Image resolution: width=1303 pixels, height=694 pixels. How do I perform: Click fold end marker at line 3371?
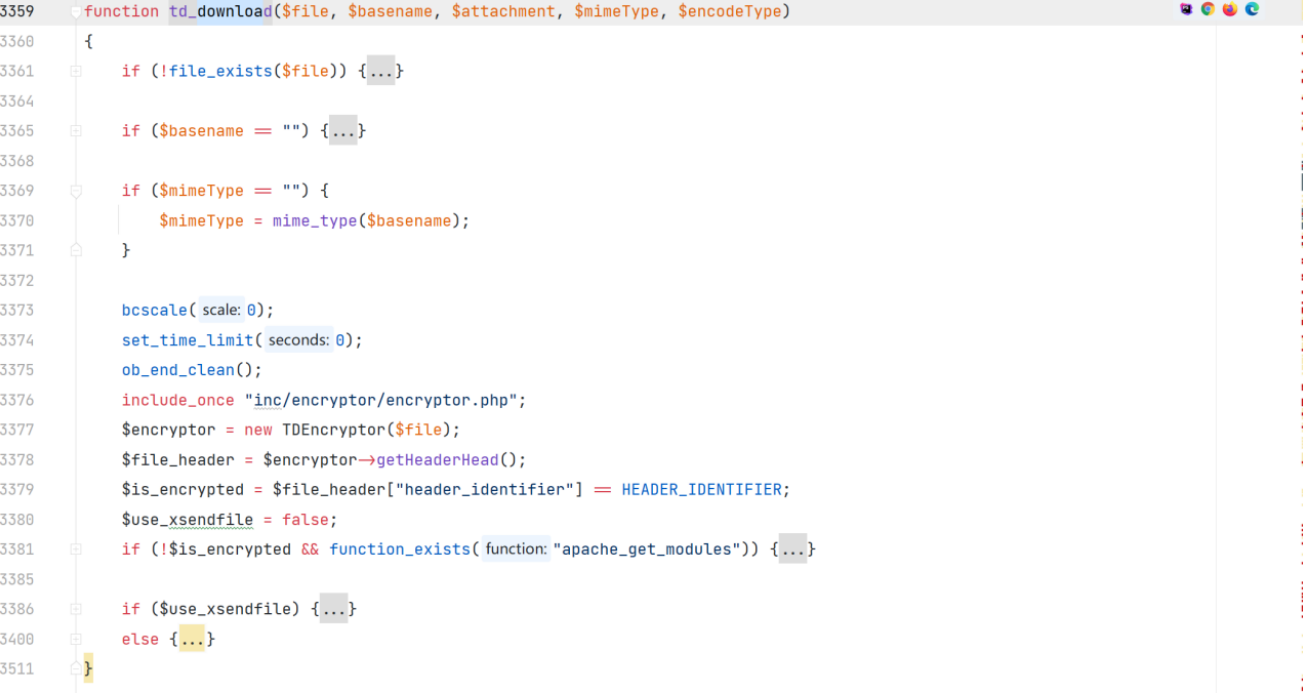(76, 250)
